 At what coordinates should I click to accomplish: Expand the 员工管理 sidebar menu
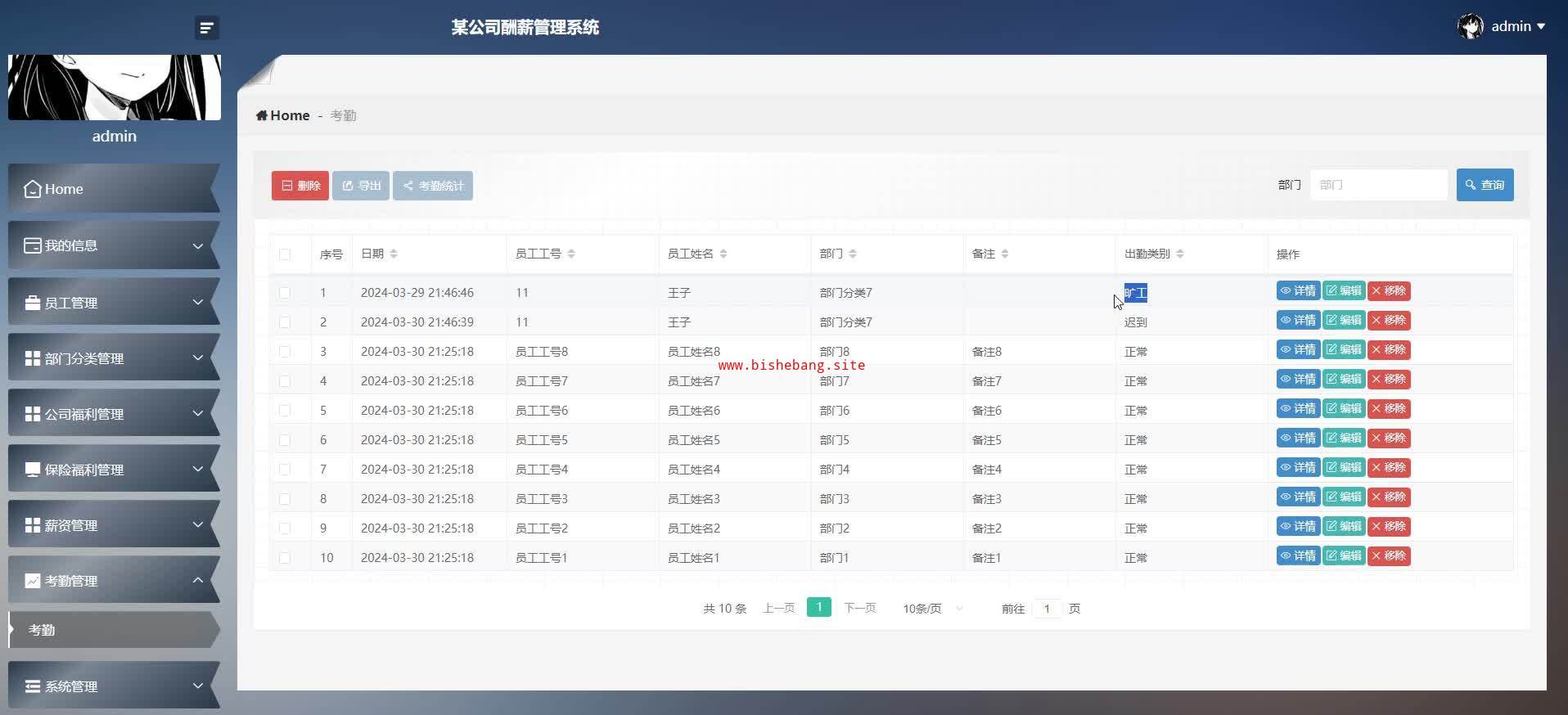point(113,303)
